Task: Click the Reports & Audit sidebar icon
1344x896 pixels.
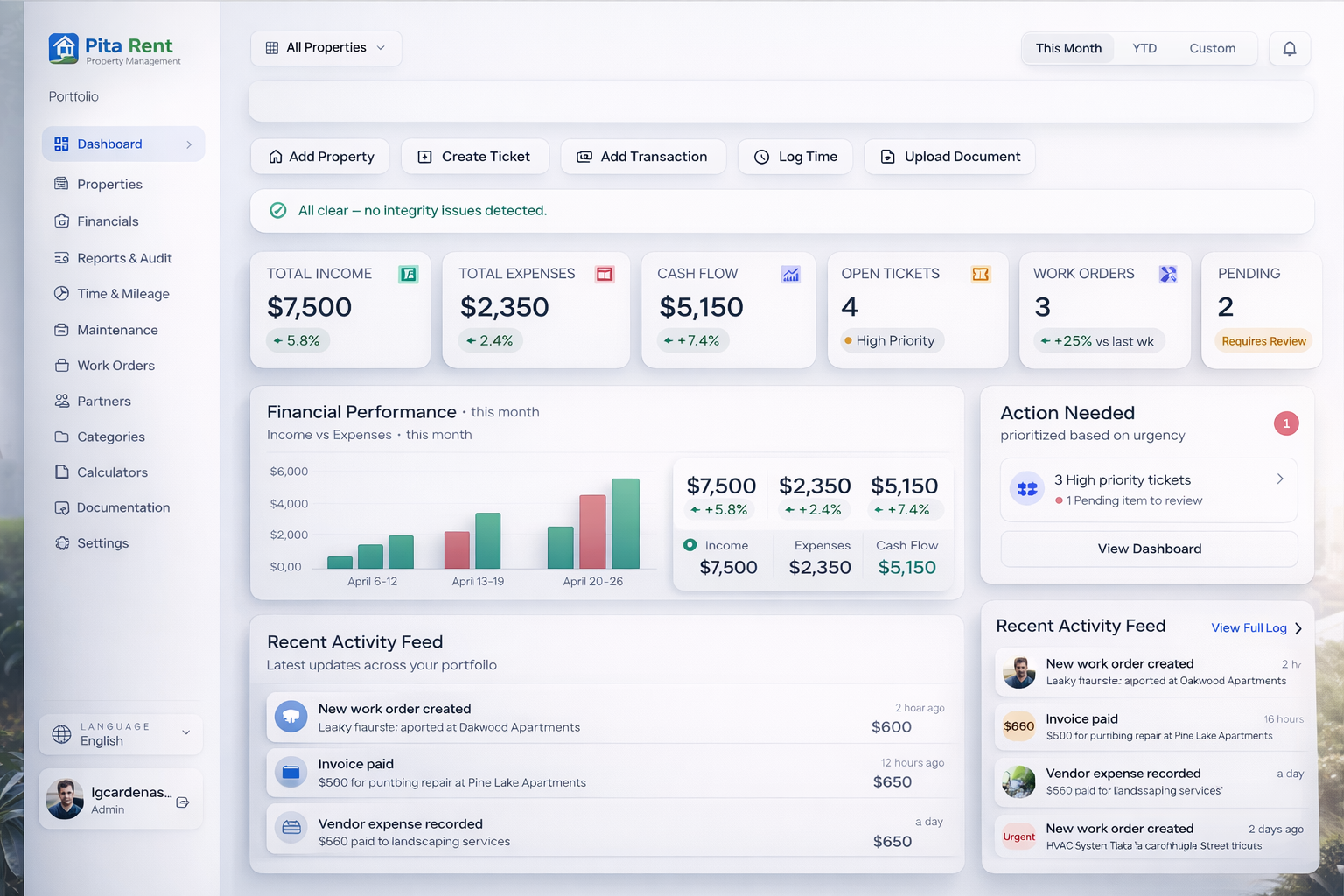Action: (59, 257)
